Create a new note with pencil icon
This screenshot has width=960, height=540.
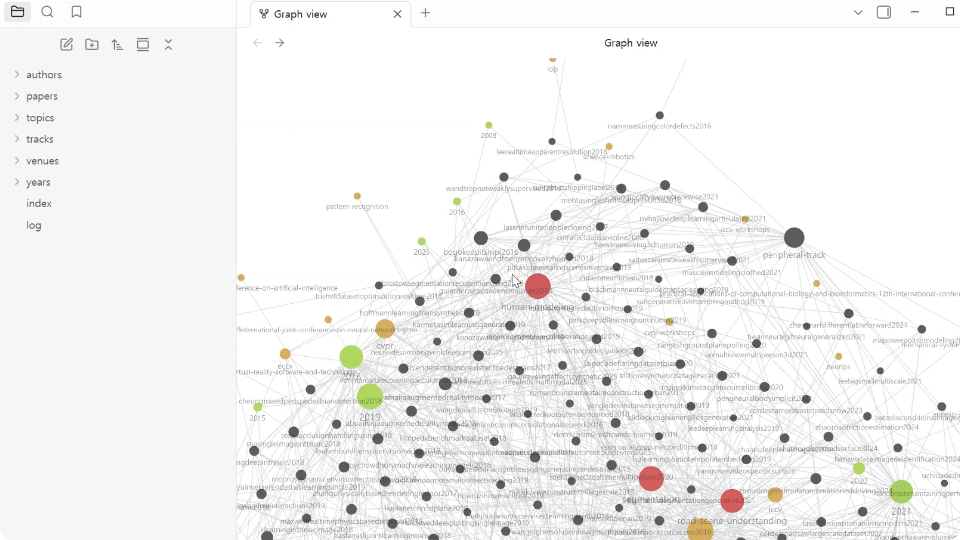click(x=66, y=45)
